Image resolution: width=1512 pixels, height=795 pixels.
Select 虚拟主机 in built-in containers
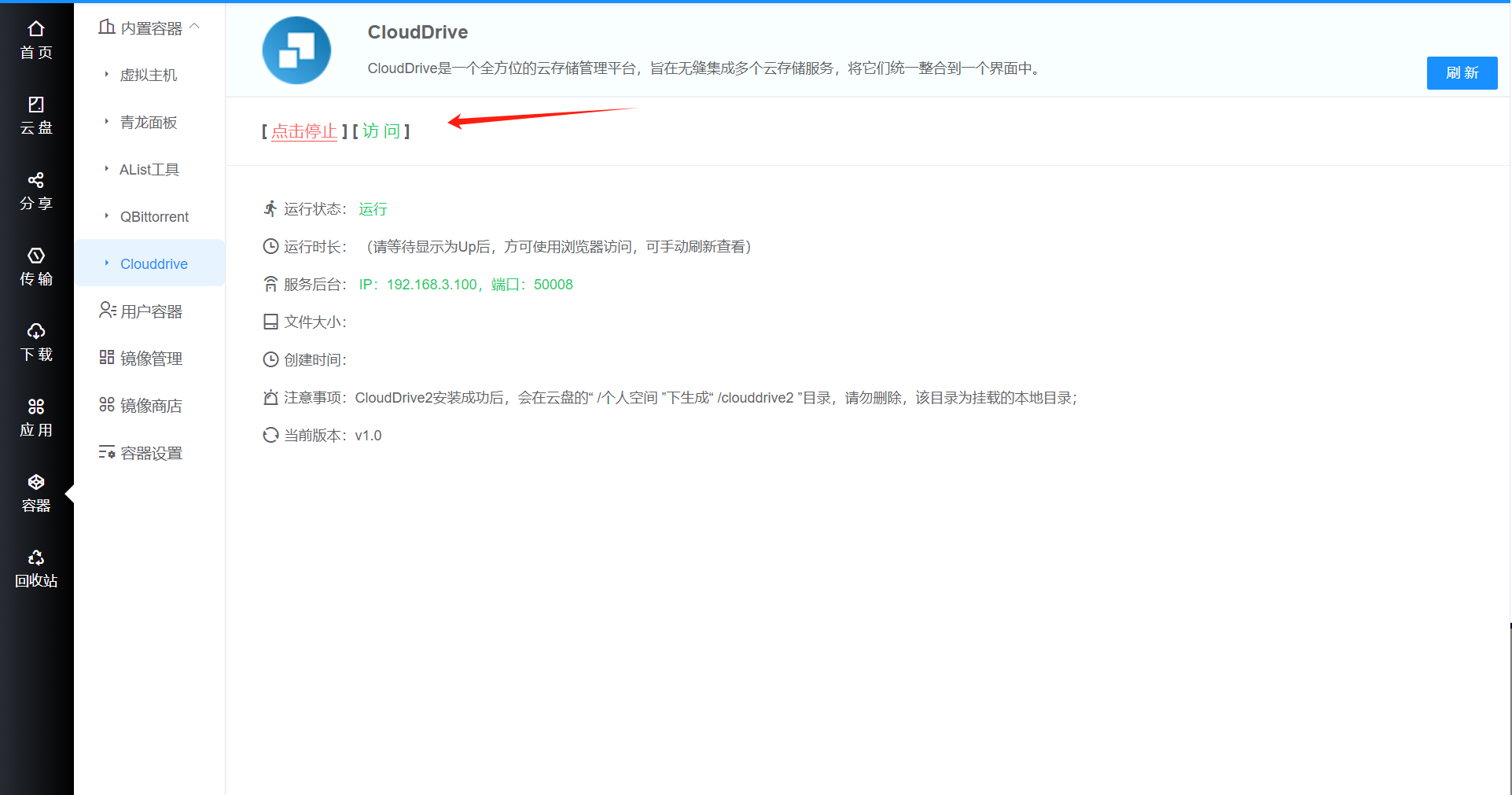(149, 75)
